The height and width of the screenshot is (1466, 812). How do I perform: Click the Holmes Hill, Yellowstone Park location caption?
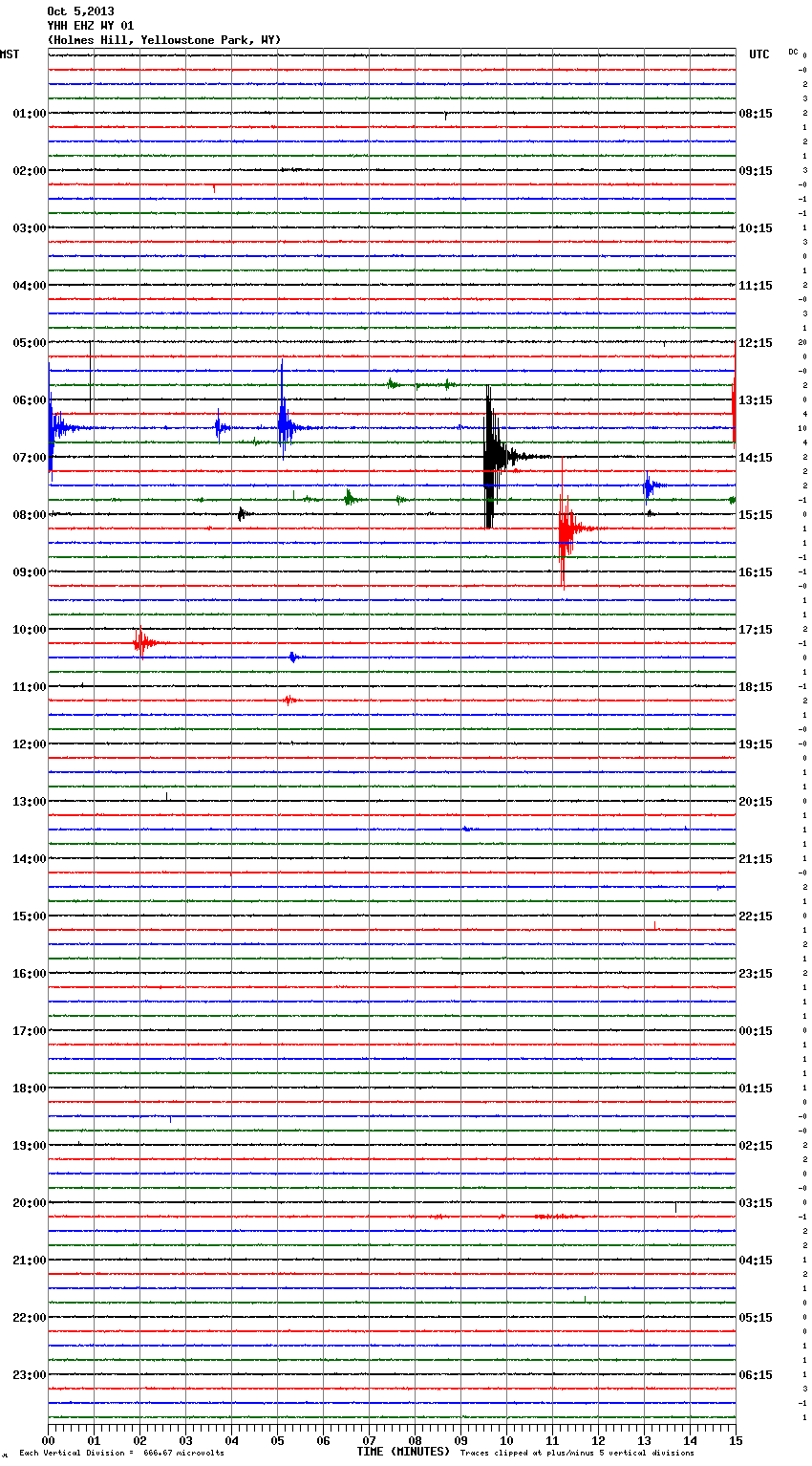click(164, 40)
